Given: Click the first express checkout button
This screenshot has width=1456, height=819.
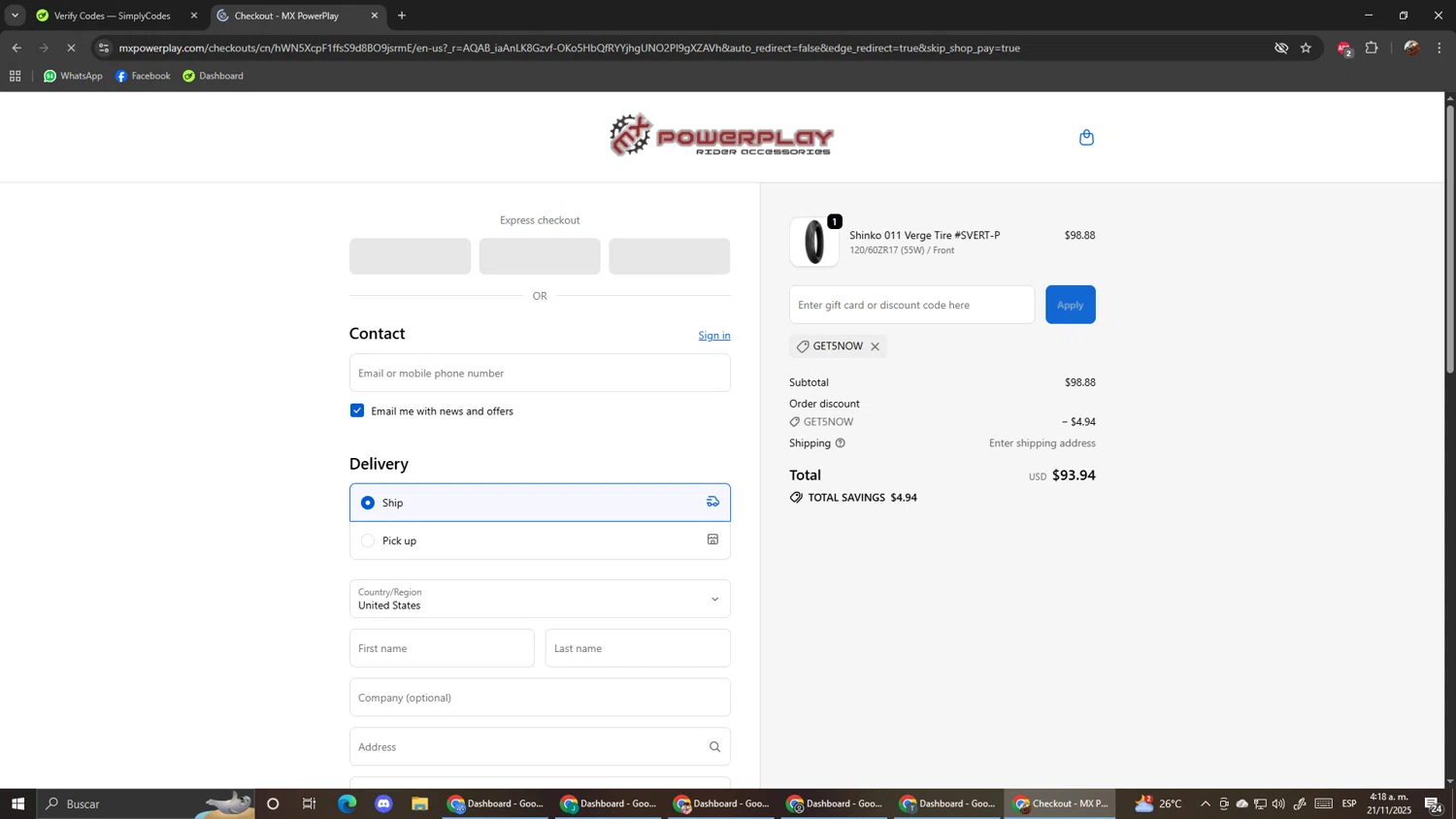Looking at the screenshot, I should point(410,256).
